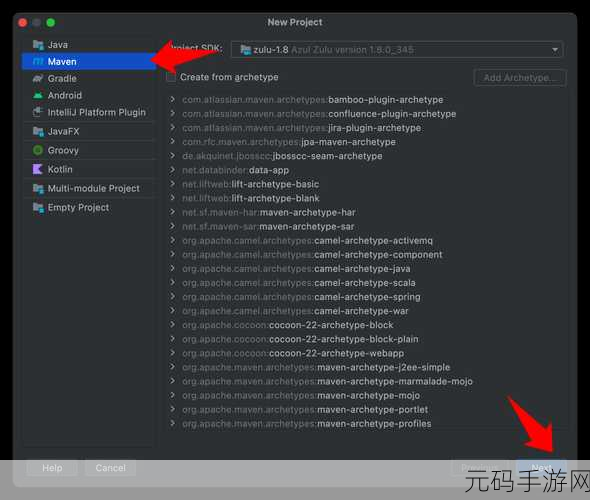Click the zulu-1.8 SDK folder icon
This screenshot has width=590, height=500.
pyautogui.click(x=246, y=50)
